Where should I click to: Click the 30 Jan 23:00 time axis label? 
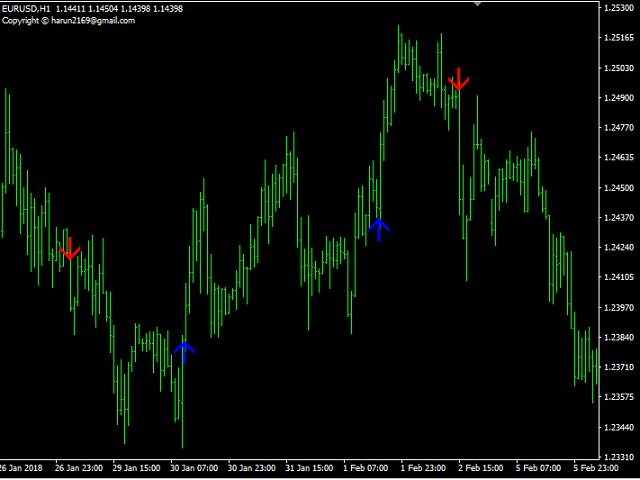[x=251, y=468]
